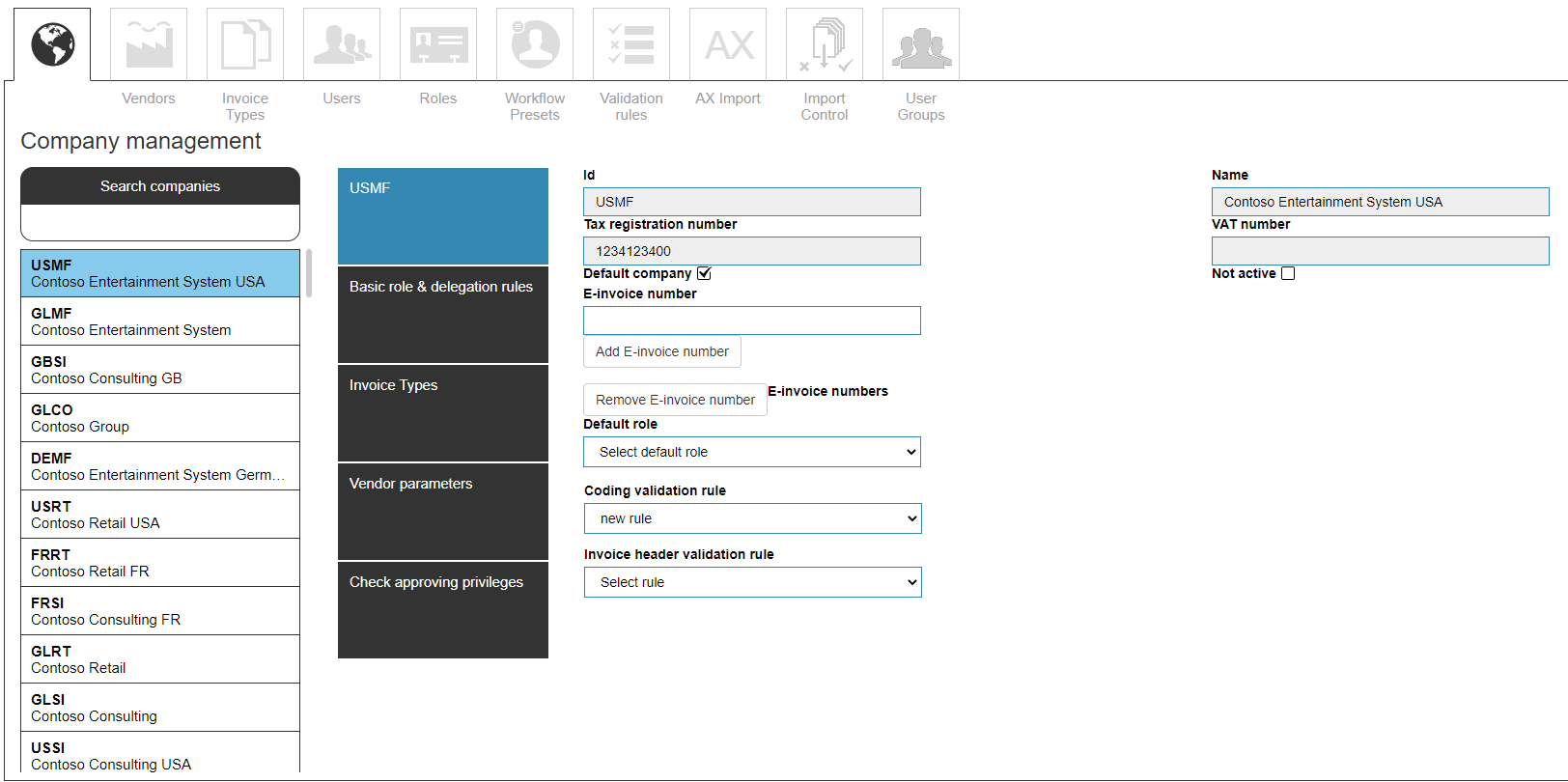Select the USMF company tab
Viewport: 1568px width, 782px height.
tap(443, 216)
